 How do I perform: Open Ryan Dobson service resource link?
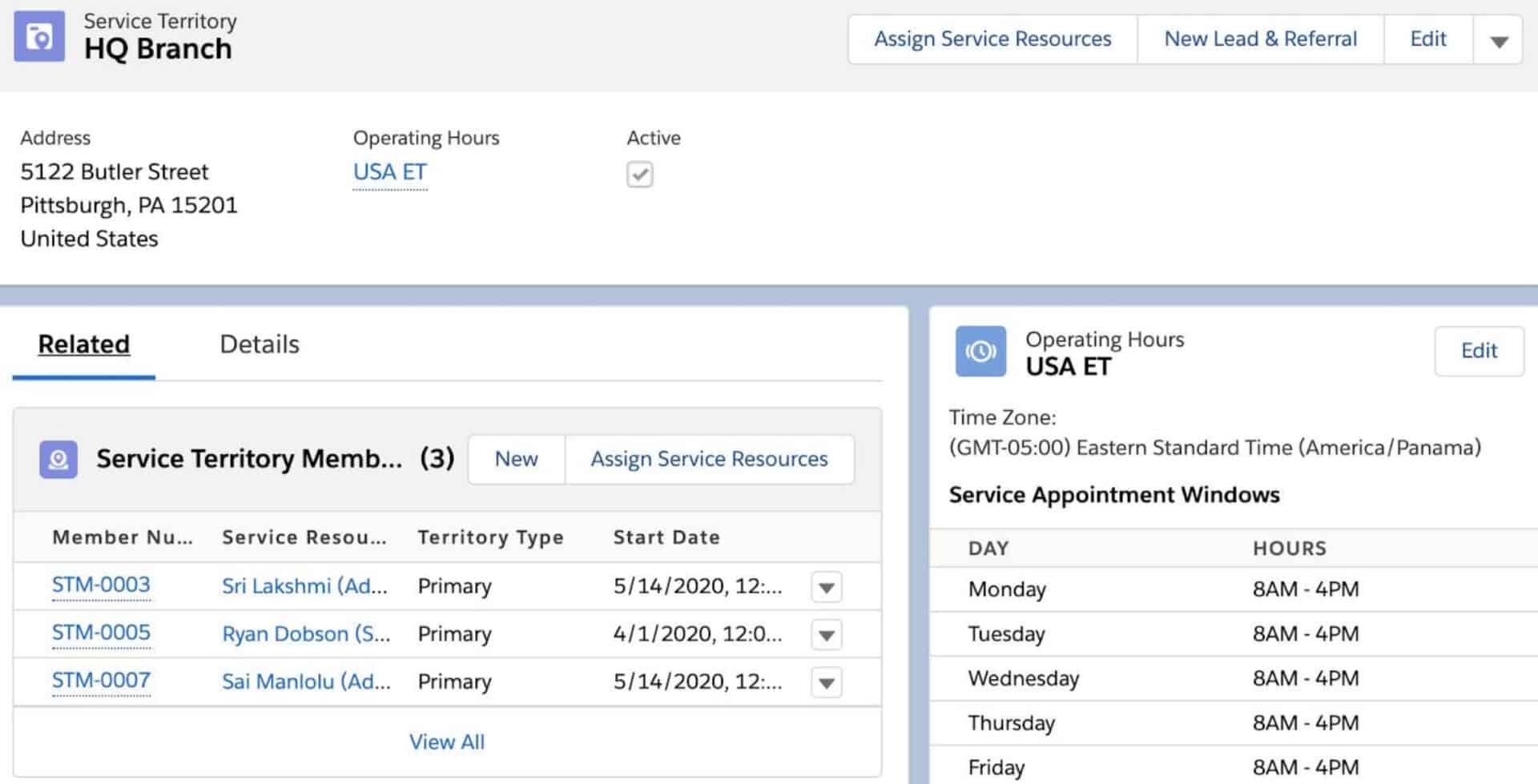[x=306, y=634]
